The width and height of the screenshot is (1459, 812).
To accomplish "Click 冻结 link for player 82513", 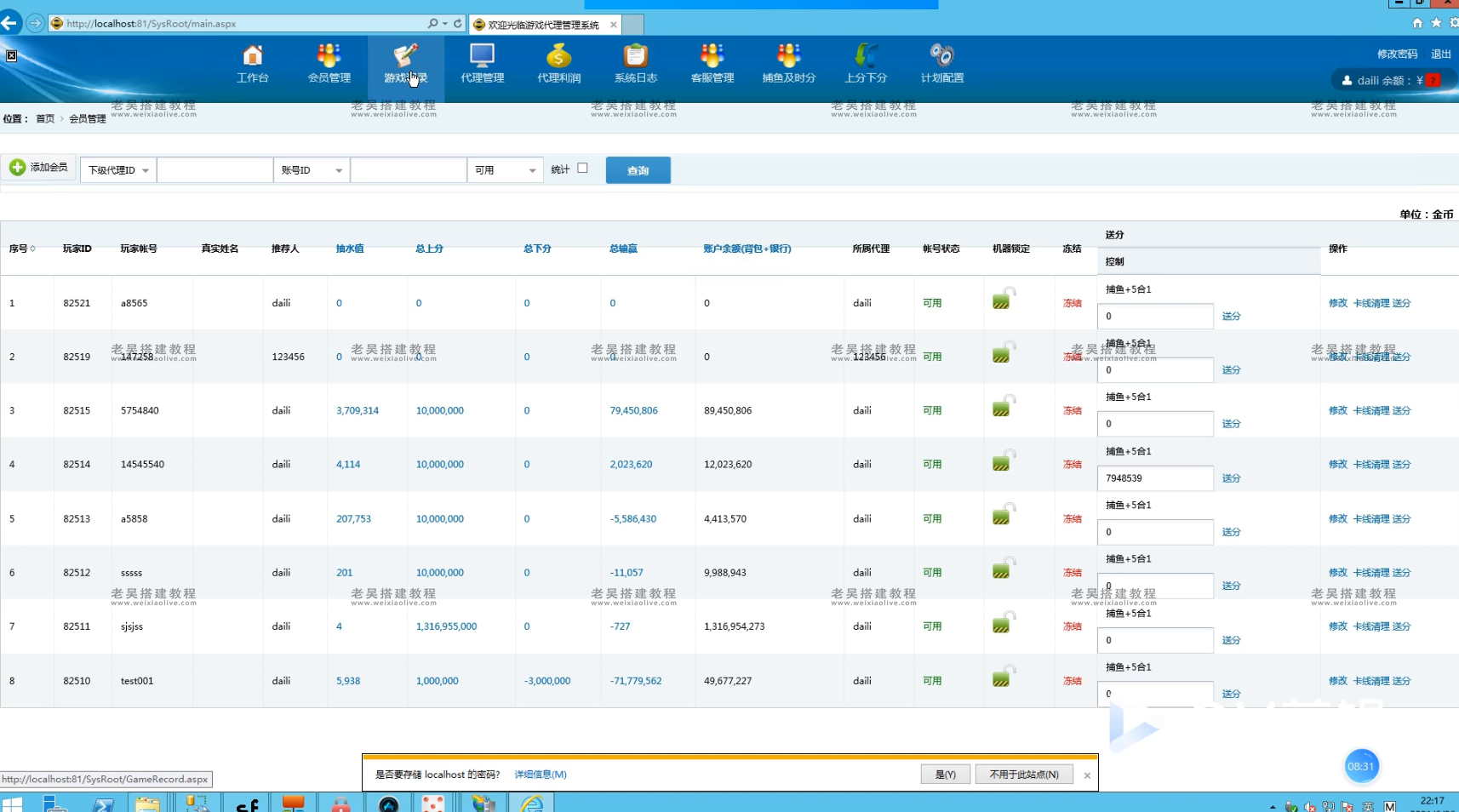I will [1072, 519].
